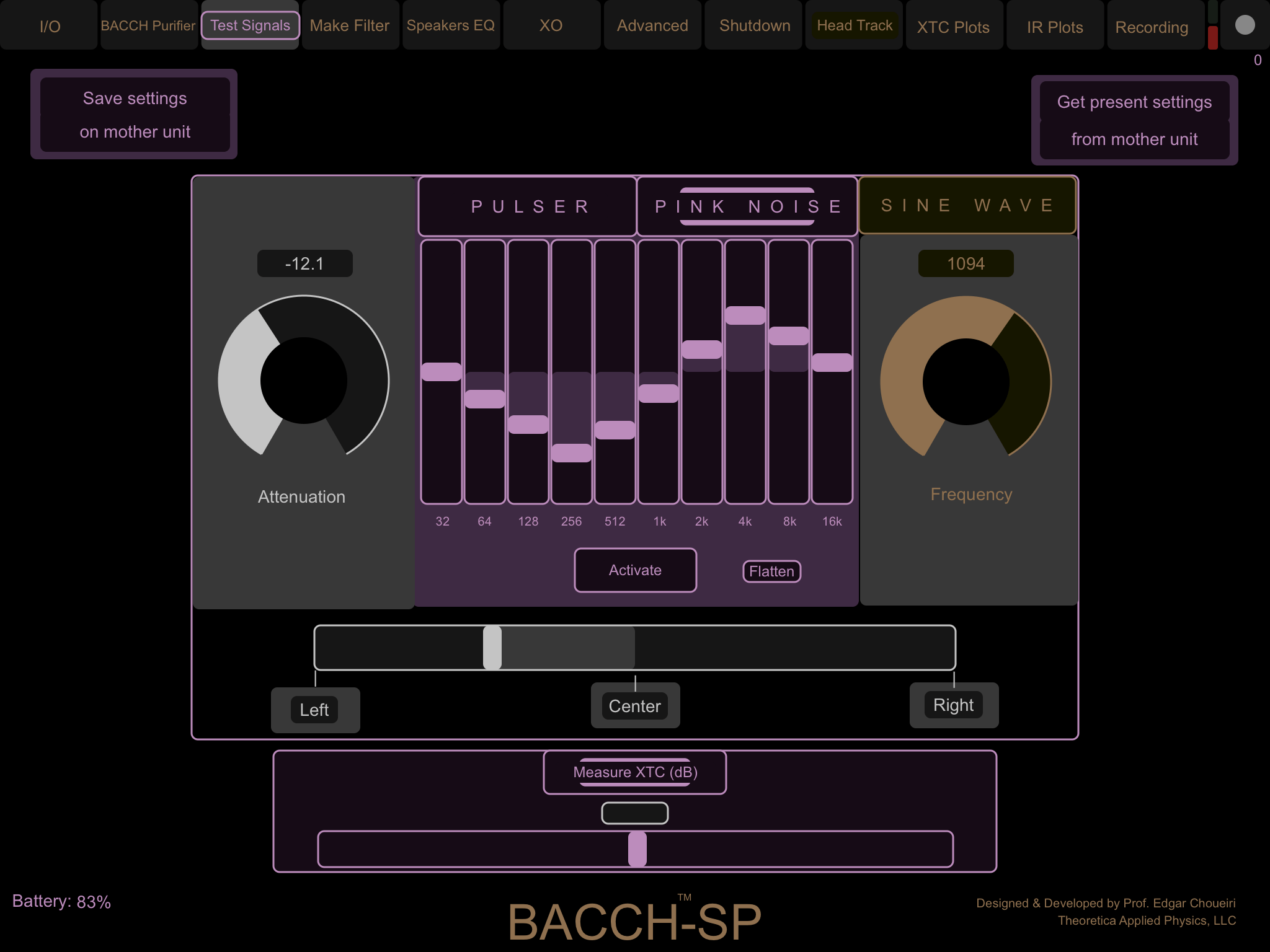Open the I/O tab
1270x952 pixels.
coord(50,26)
